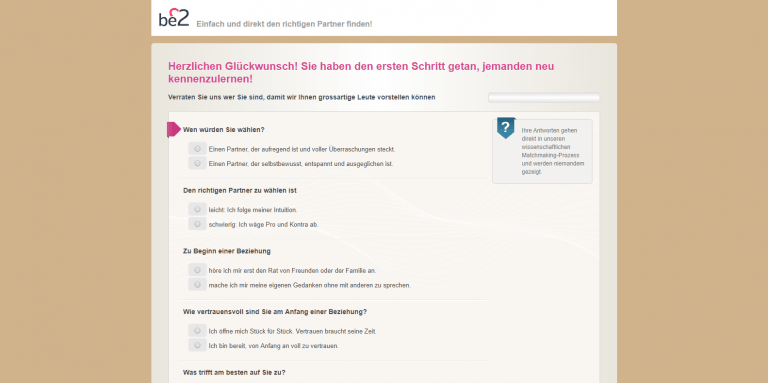The height and width of the screenshot is (383, 768).
Task: Select 'mache ich mir meine eigenen Gedanken' option
Action: (197, 285)
